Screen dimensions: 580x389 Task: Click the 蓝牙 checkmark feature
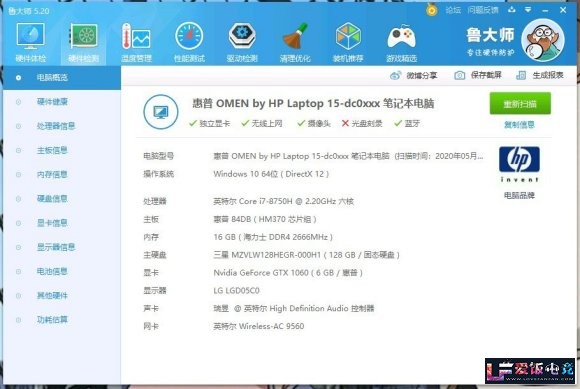[x=407, y=123]
